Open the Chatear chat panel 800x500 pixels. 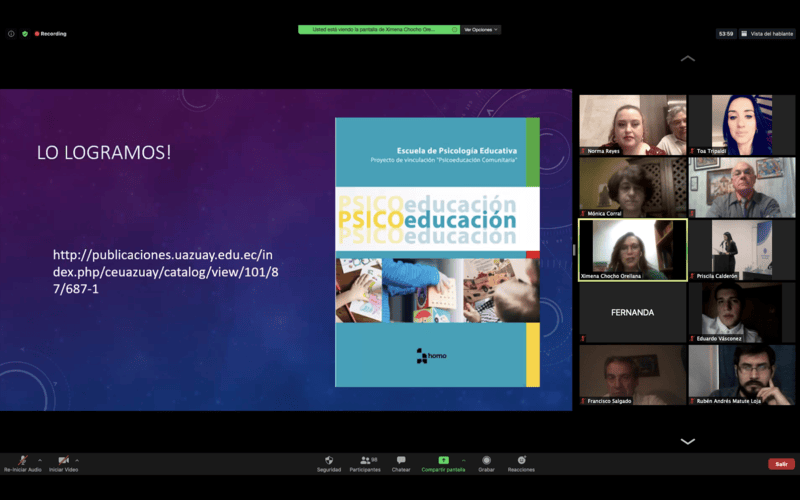pyautogui.click(x=401, y=463)
